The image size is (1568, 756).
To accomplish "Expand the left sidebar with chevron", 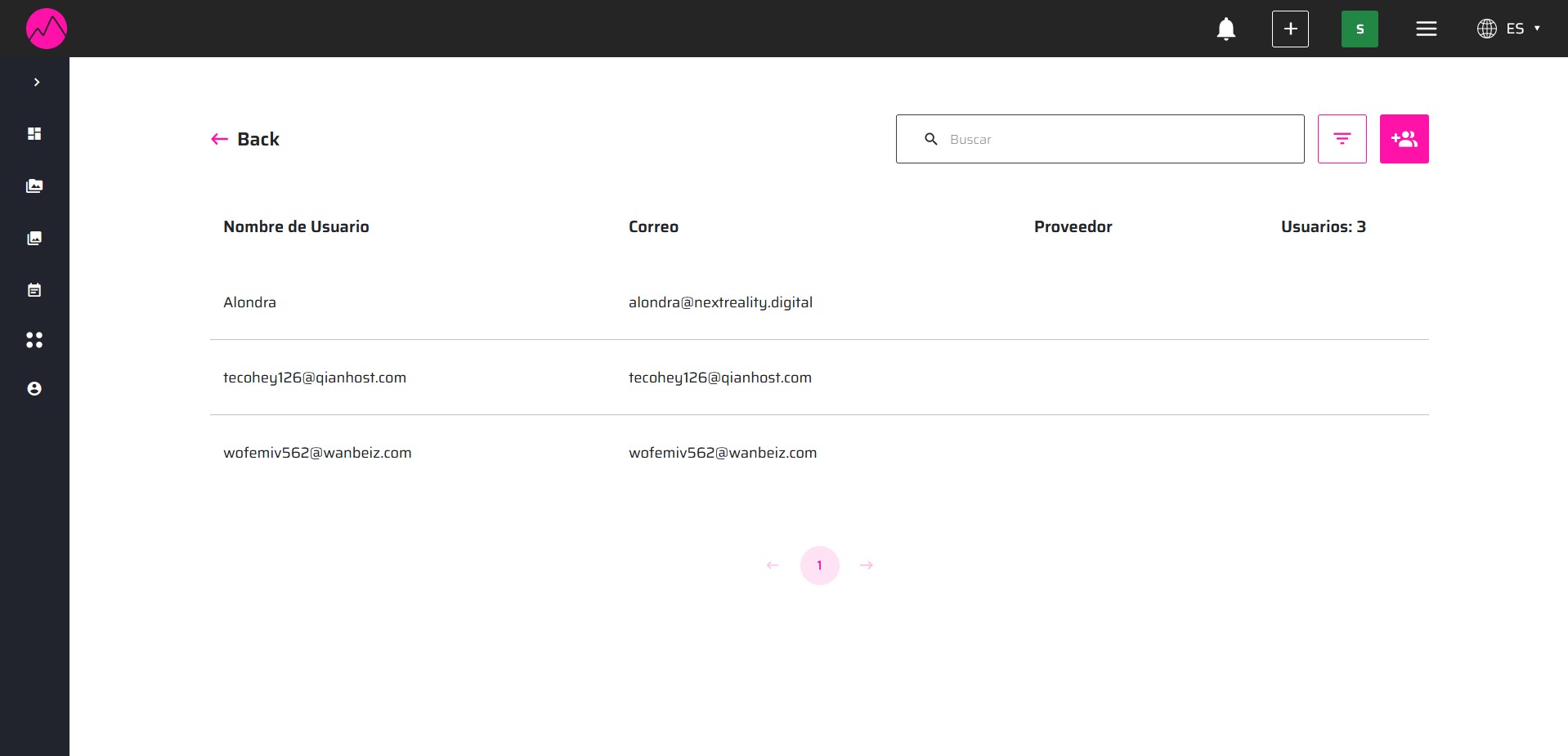I will [x=37, y=83].
